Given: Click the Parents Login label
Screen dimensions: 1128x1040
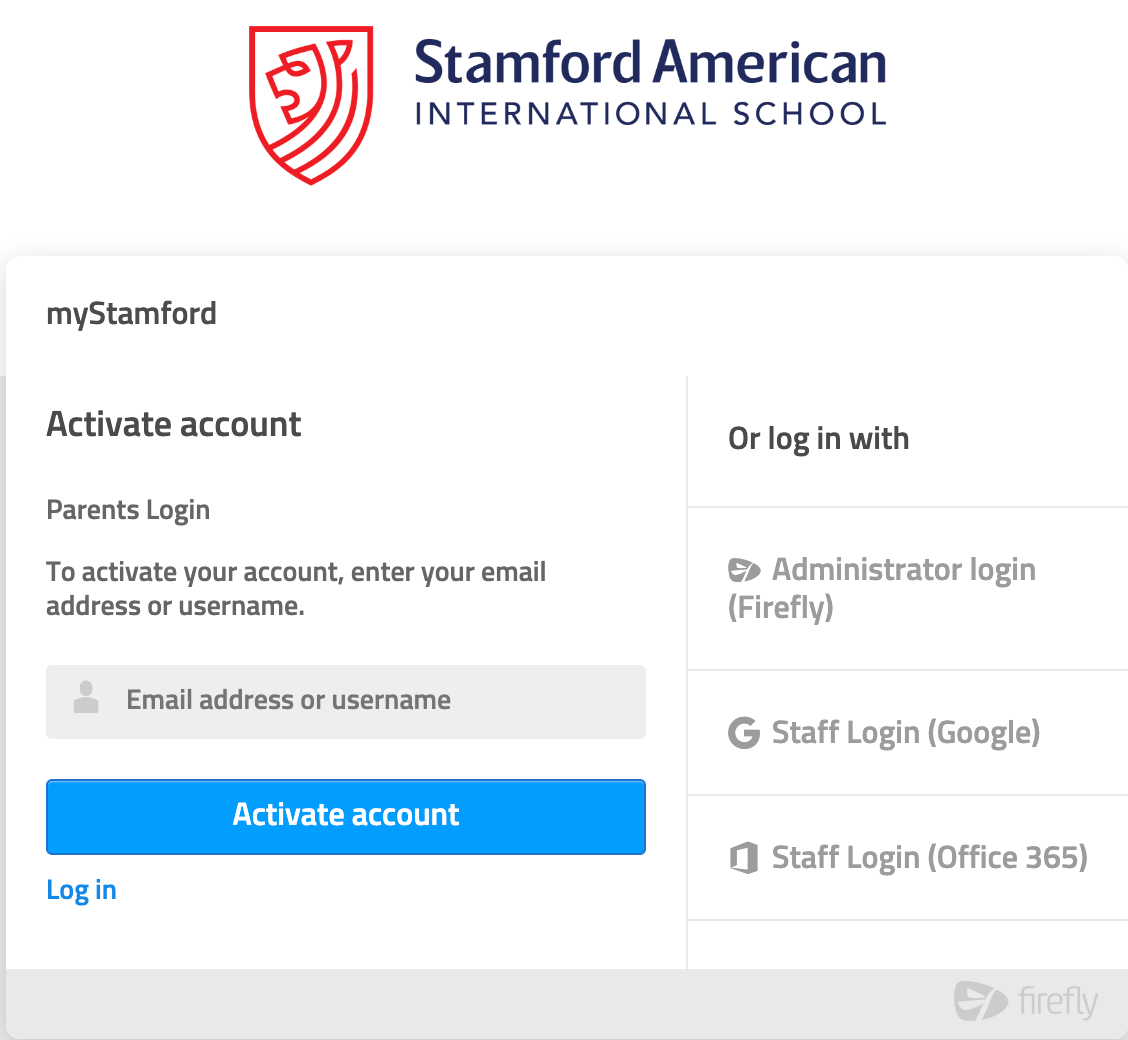Looking at the screenshot, I should coord(128,510).
